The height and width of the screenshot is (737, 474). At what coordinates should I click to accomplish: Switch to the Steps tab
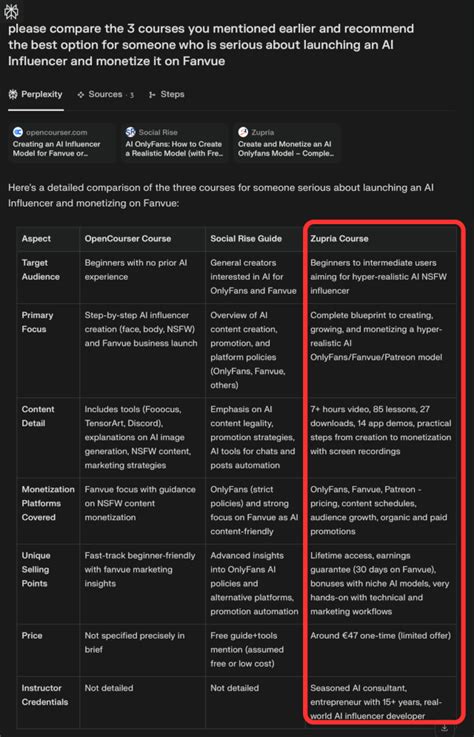point(166,94)
